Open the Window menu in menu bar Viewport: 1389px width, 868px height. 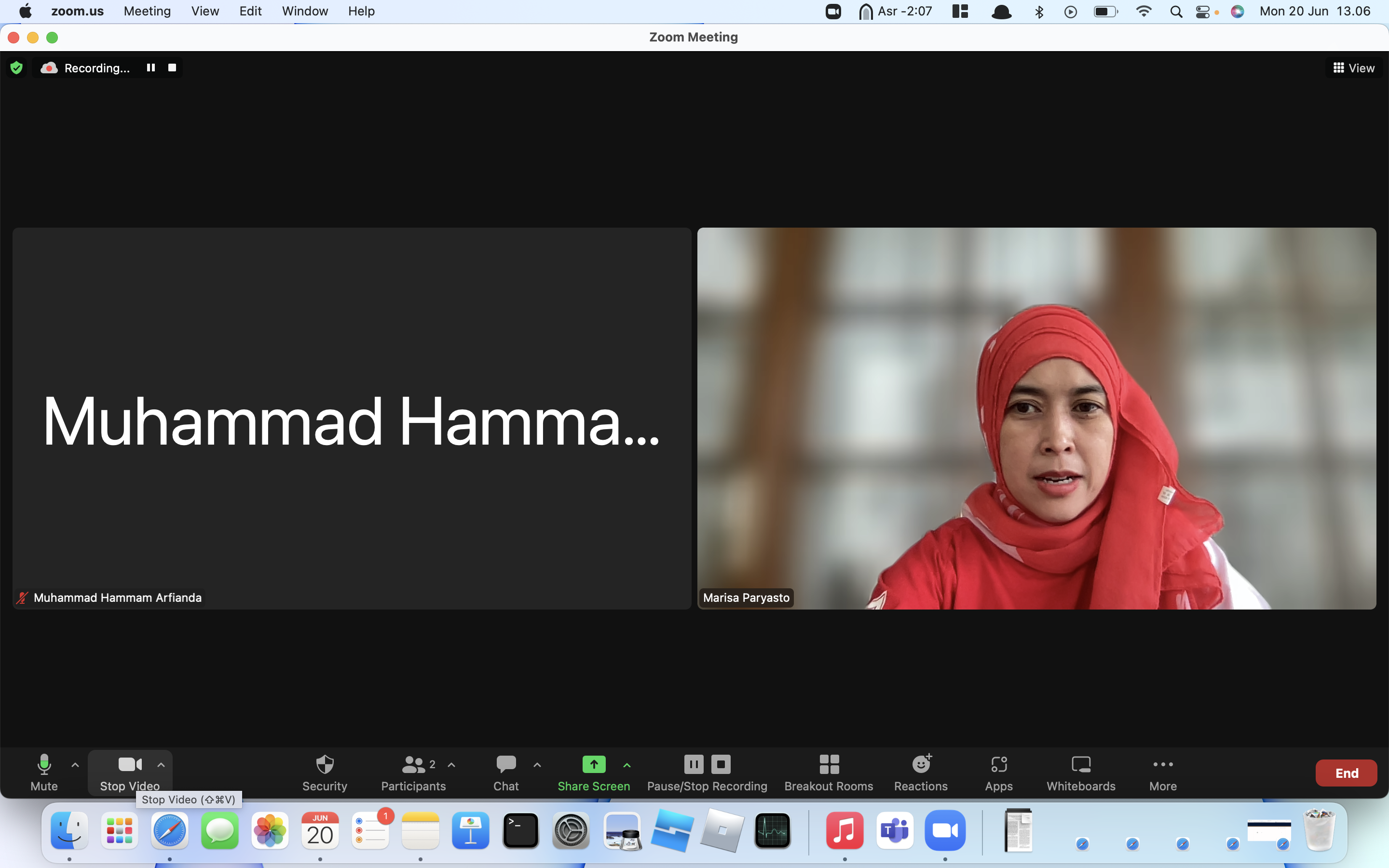click(305, 11)
